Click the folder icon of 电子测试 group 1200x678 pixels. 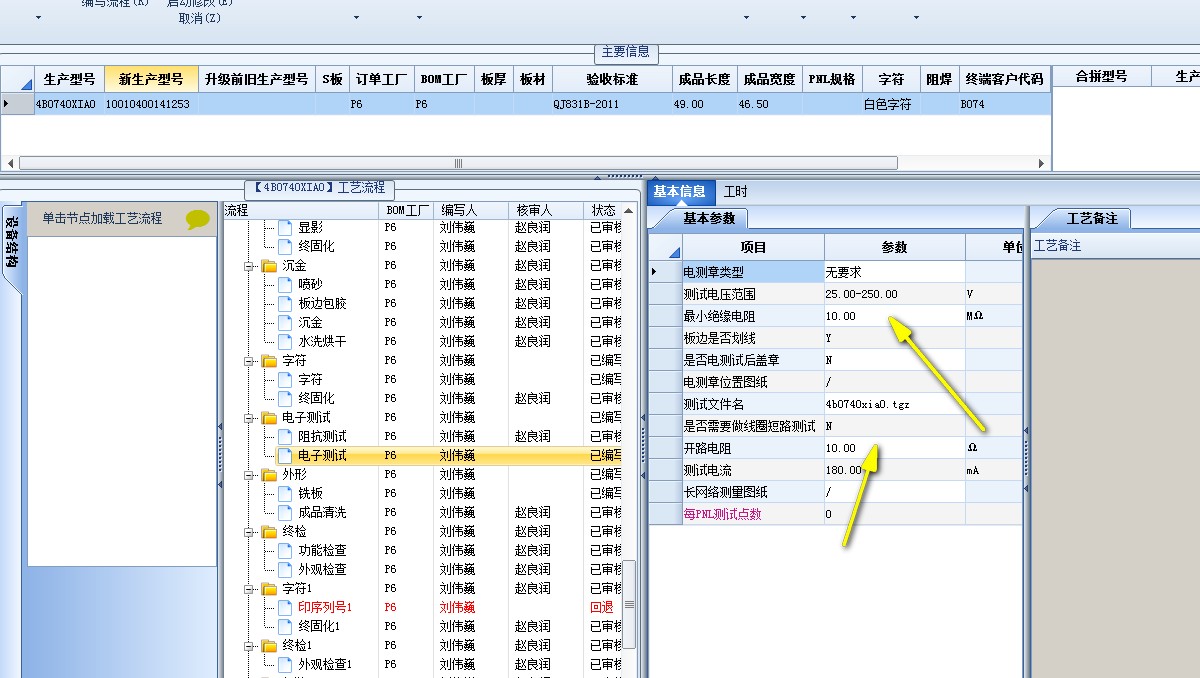[x=269, y=418]
